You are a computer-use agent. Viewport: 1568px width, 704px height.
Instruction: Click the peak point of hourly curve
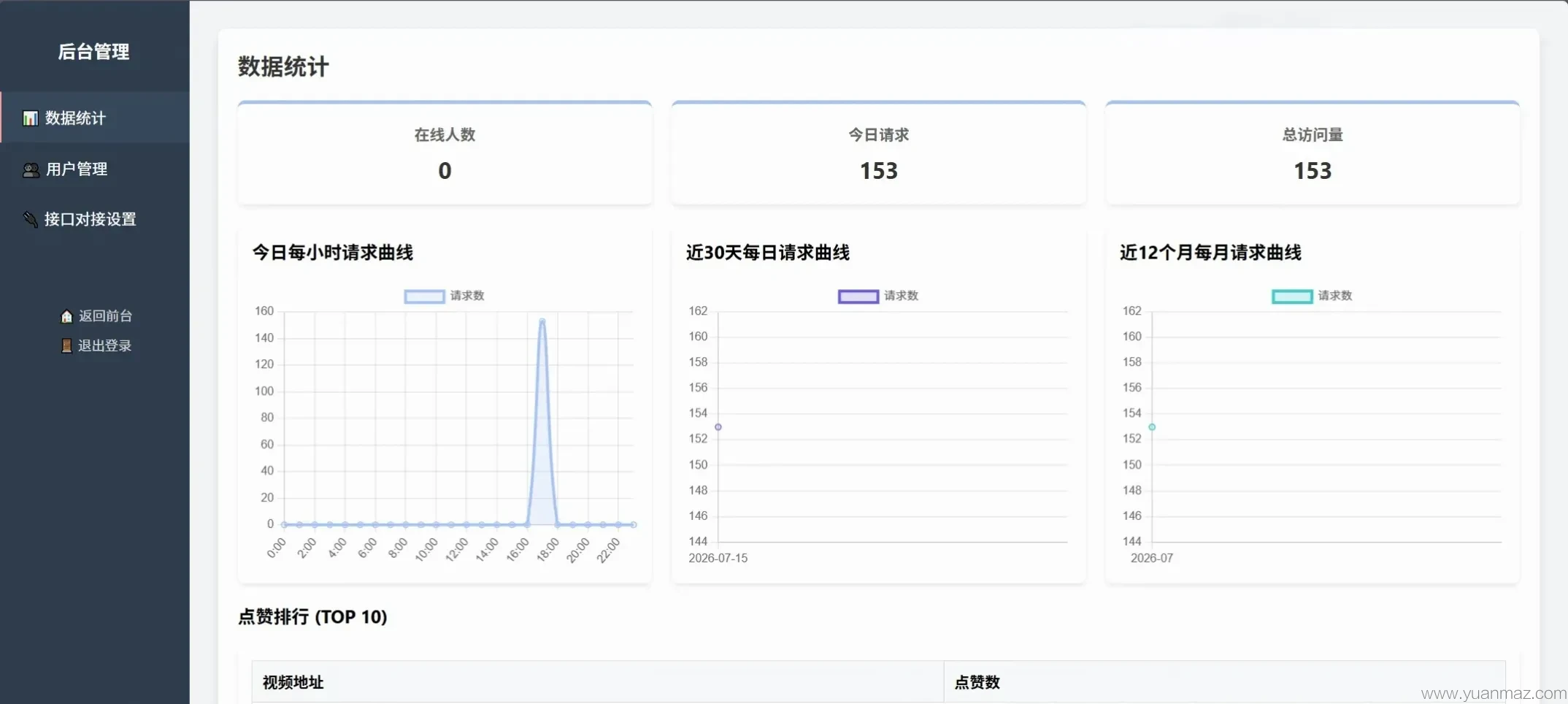(542, 321)
